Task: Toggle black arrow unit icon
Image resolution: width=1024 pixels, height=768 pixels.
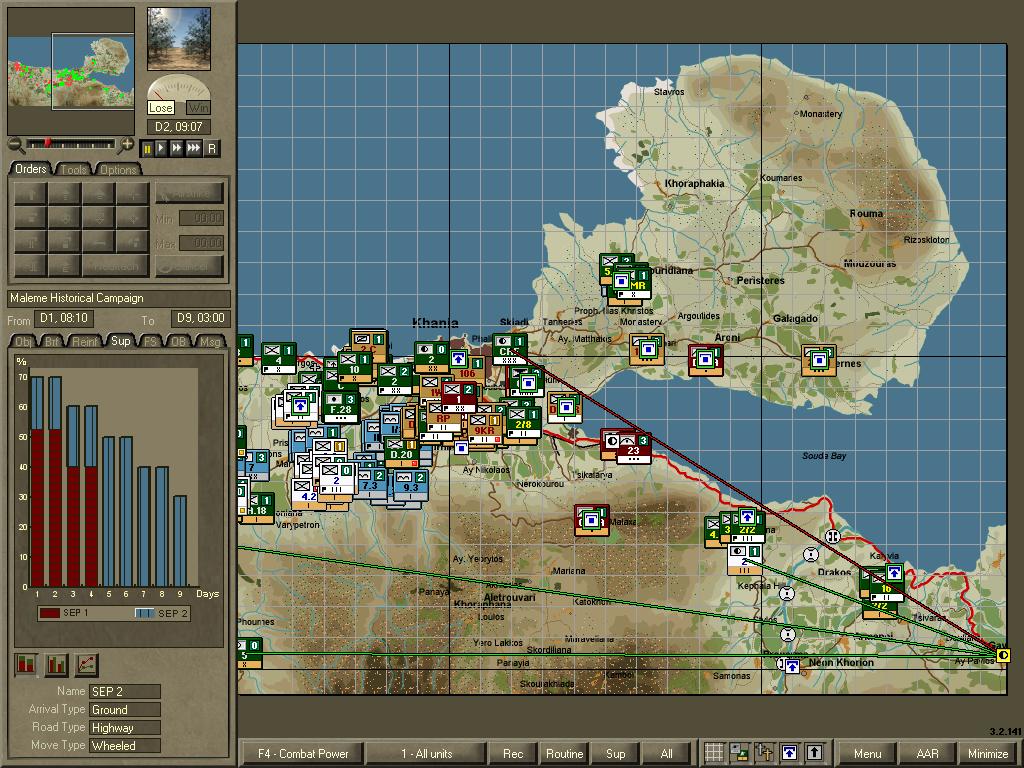Action: (x=814, y=753)
